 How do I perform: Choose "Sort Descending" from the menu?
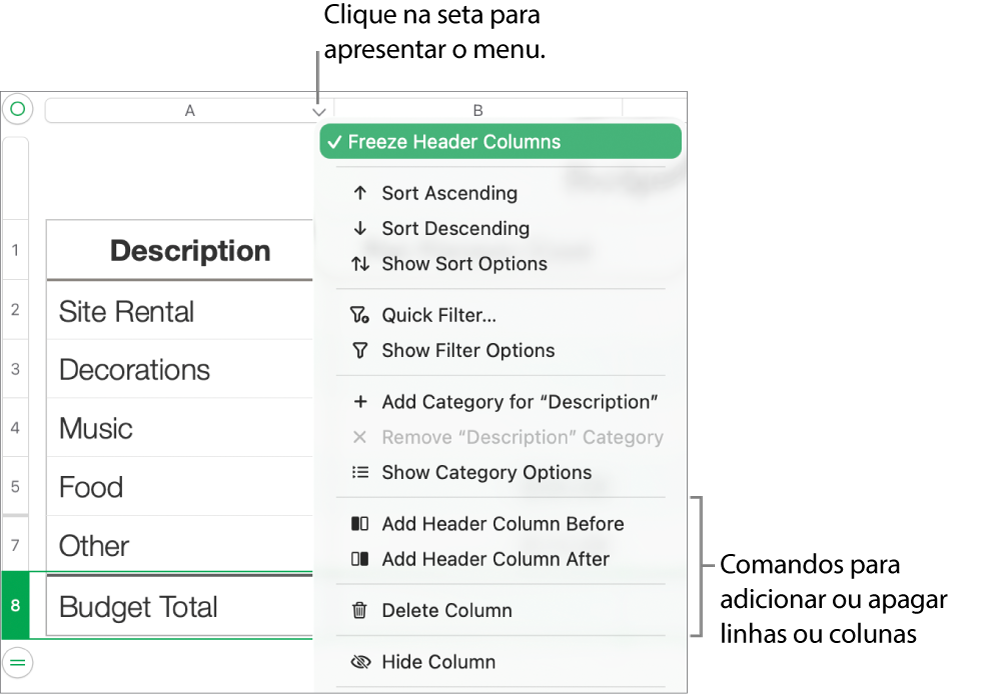tap(455, 228)
